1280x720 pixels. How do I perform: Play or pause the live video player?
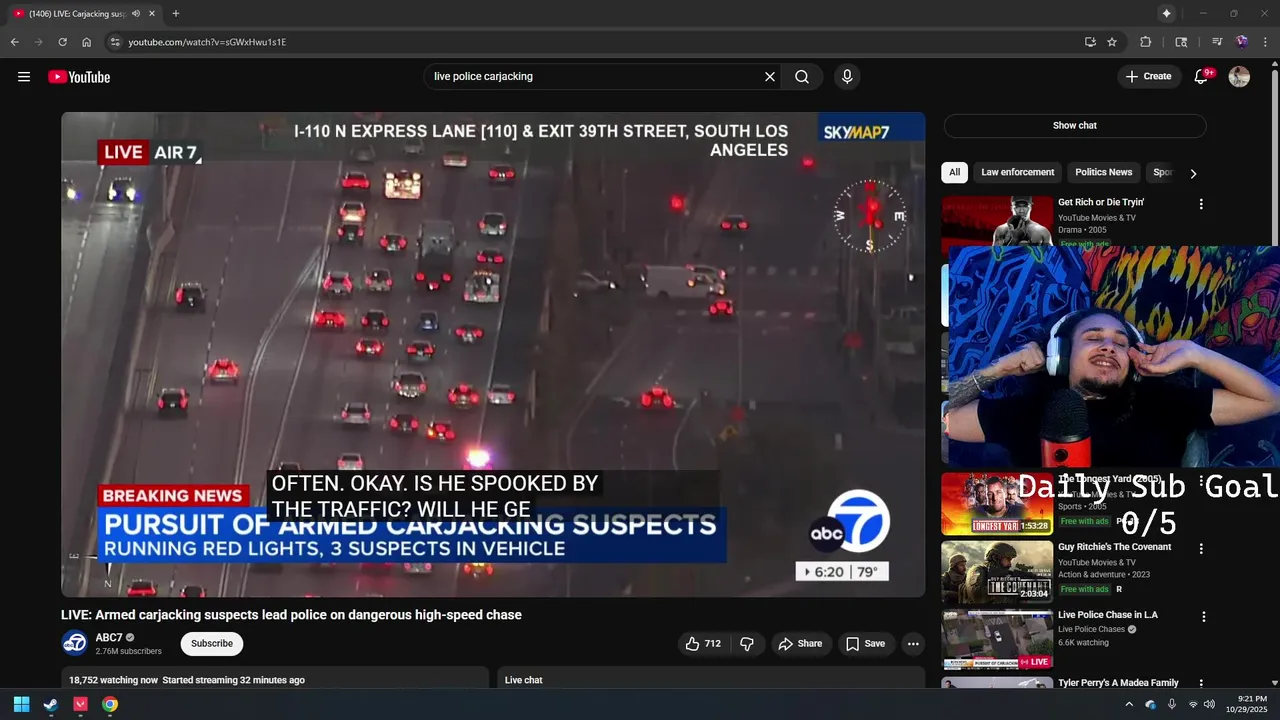(493, 354)
